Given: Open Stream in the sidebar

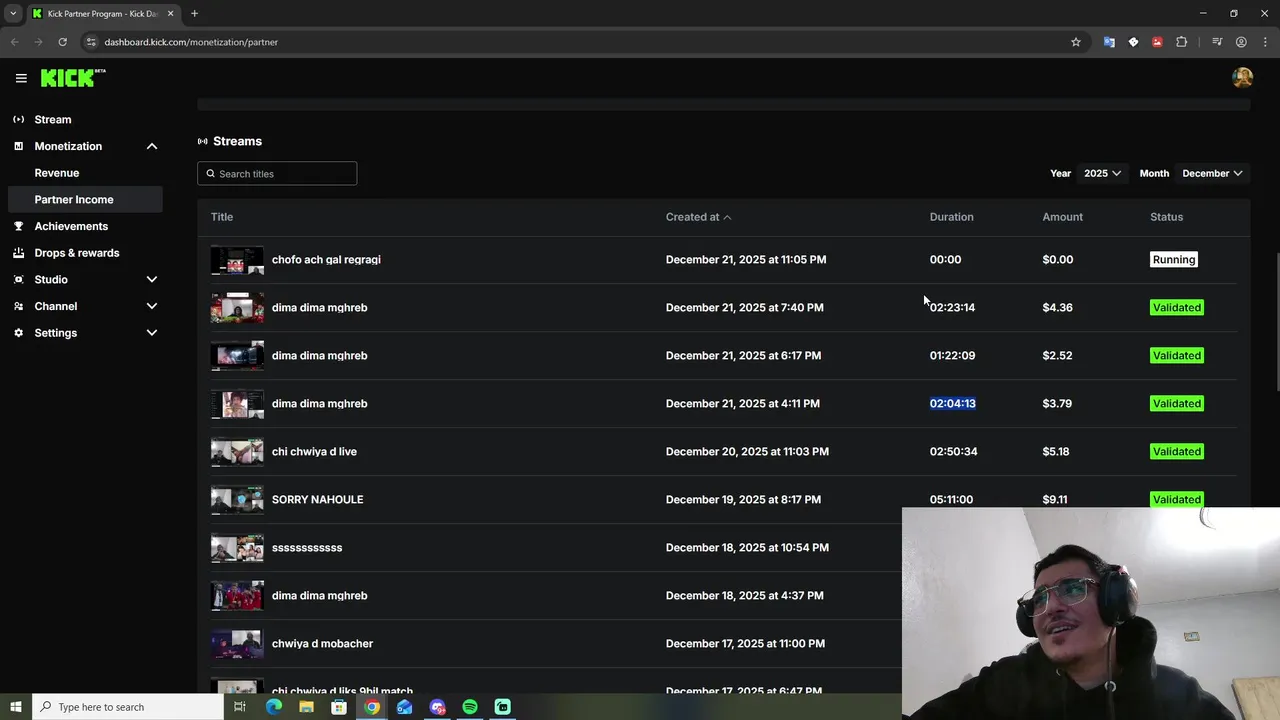Looking at the screenshot, I should pos(53,119).
